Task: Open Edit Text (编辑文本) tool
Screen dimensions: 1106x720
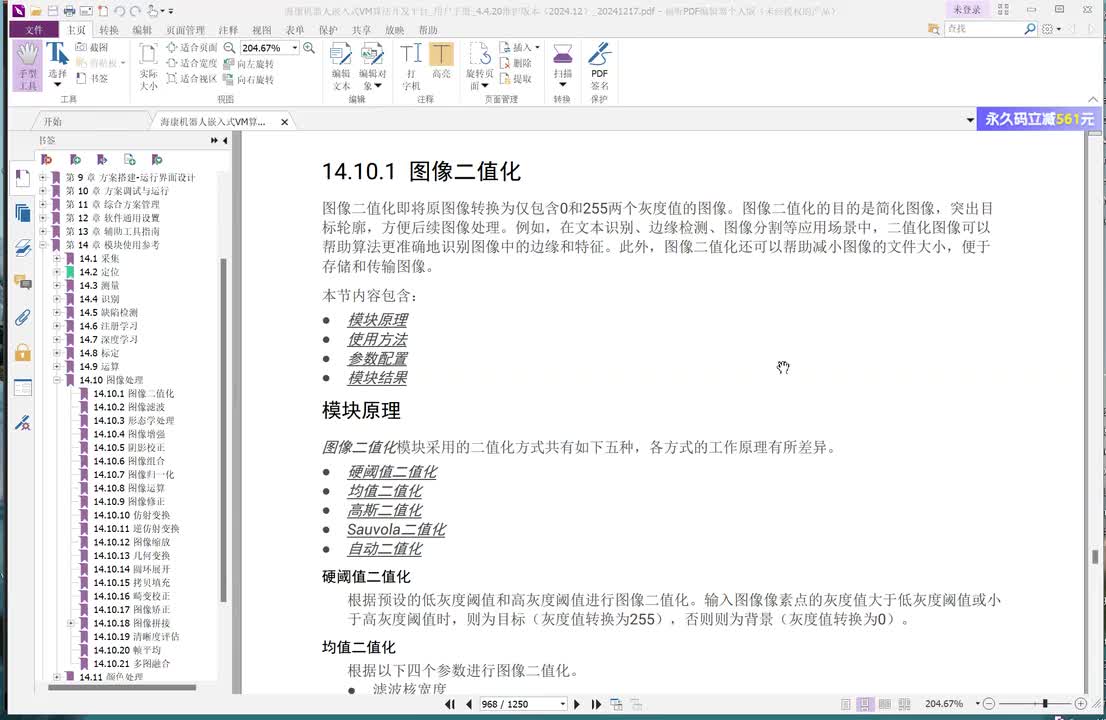Action: (x=341, y=66)
